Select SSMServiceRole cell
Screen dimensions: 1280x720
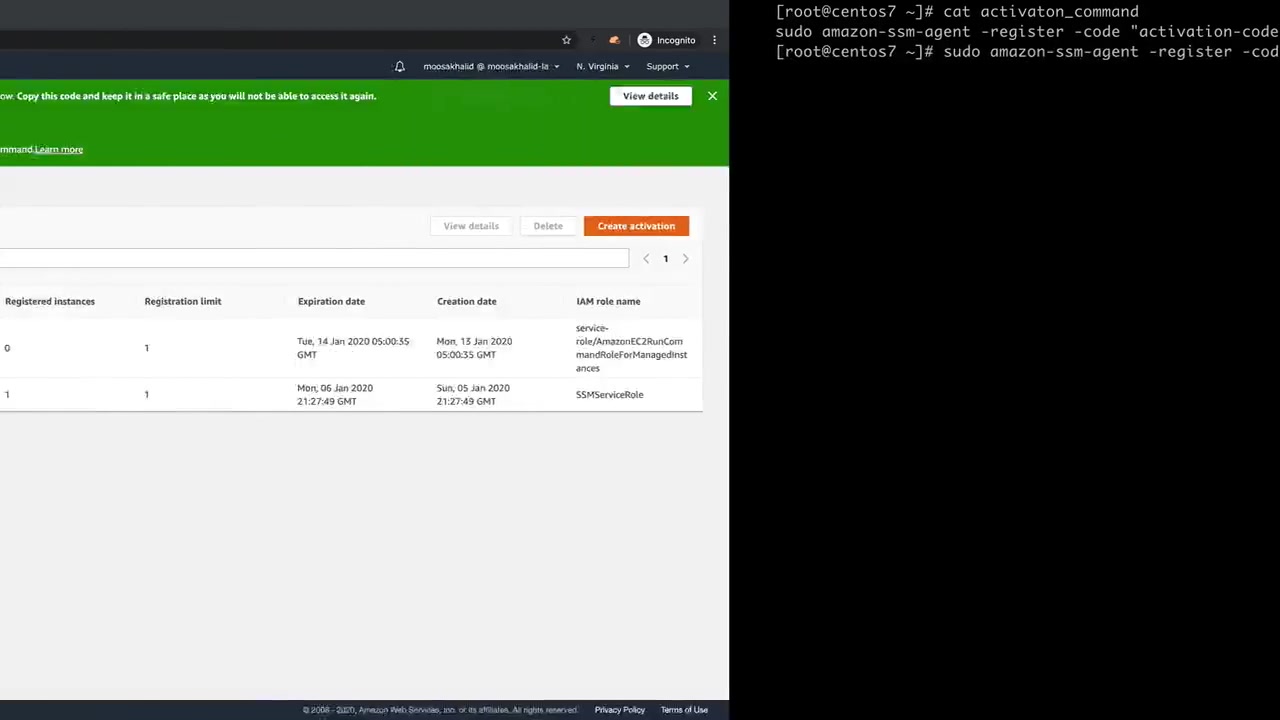coord(610,395)
